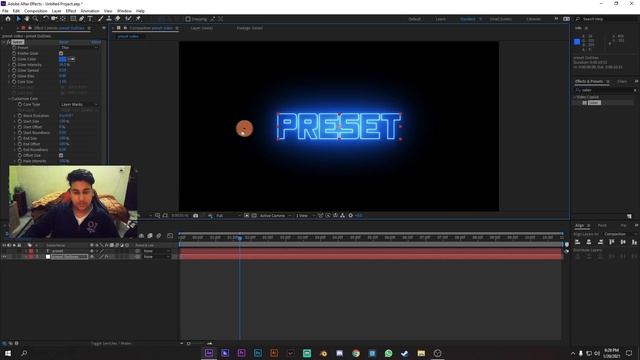Collapse the Customize Core group
This screenshot has width=640, height=360.
[x=9, y=99]
